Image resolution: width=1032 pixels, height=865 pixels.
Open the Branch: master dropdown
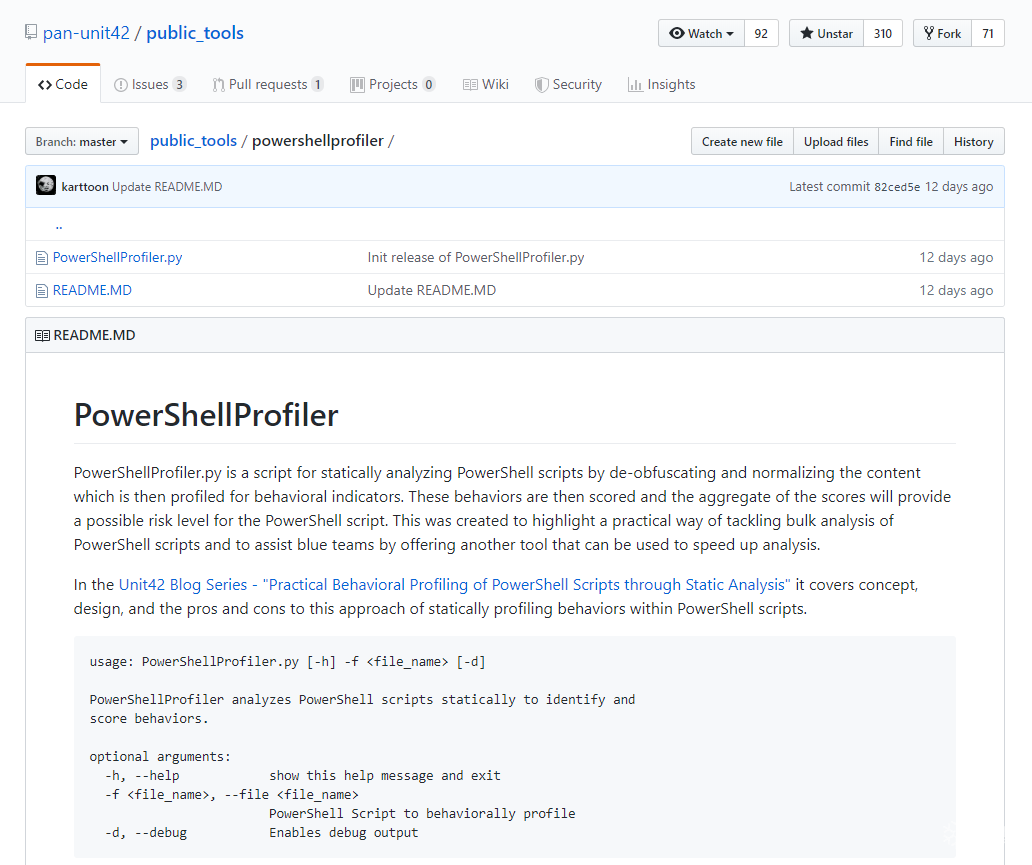[82, 142]
